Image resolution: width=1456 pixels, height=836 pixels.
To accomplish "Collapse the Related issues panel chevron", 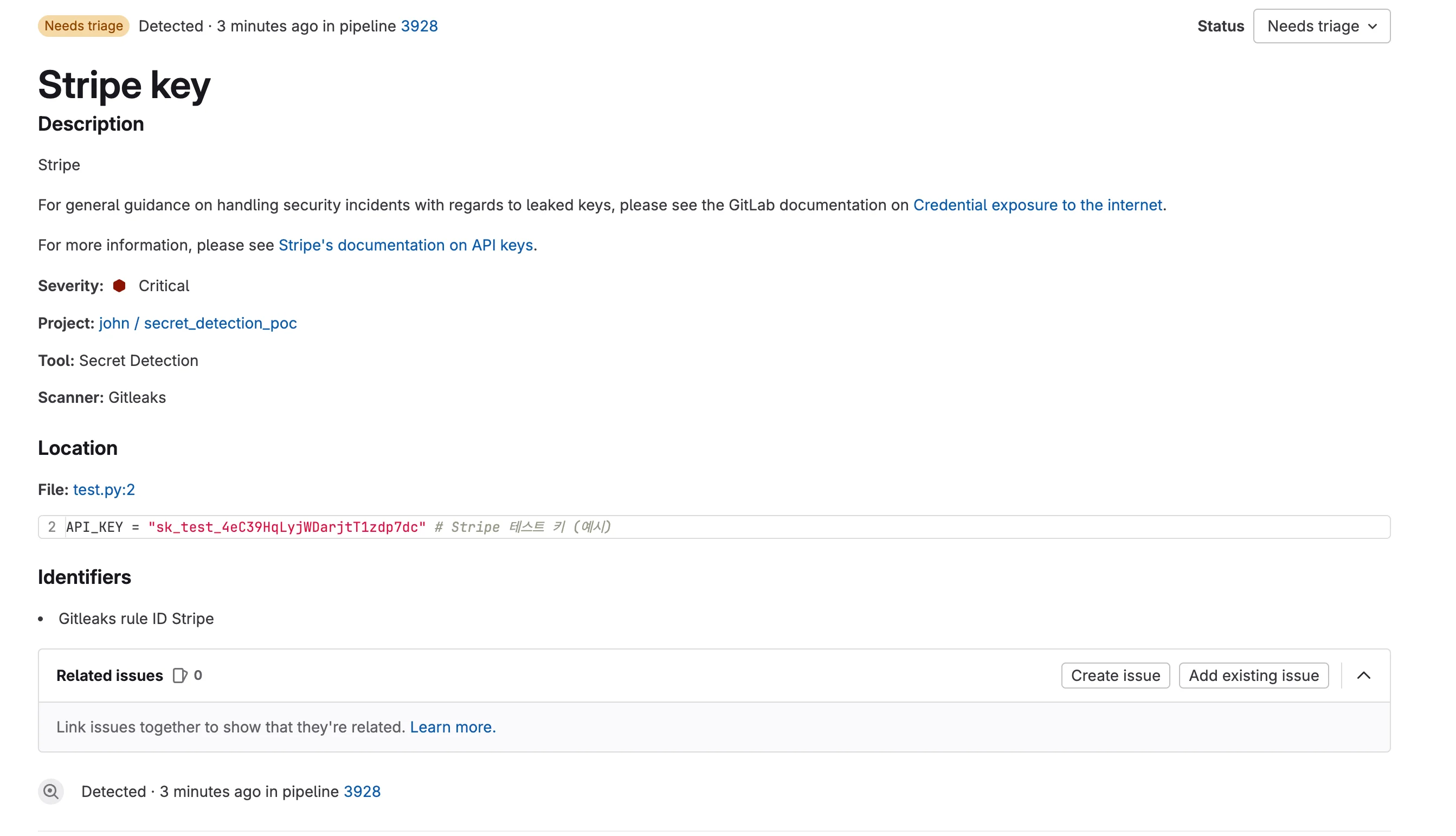I will 1364,676.
